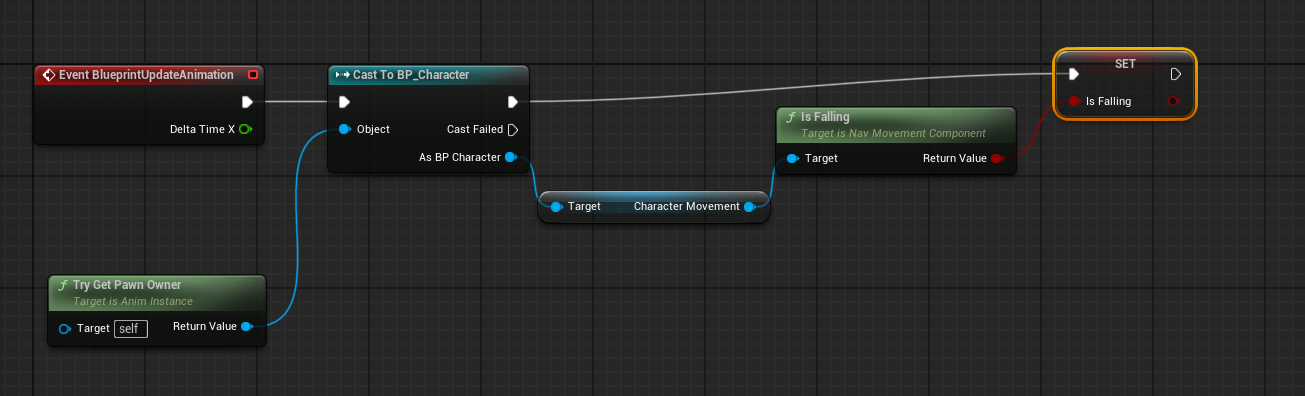
Task: Click the Is Falling Return Value red pin
Action: point(996,158)
